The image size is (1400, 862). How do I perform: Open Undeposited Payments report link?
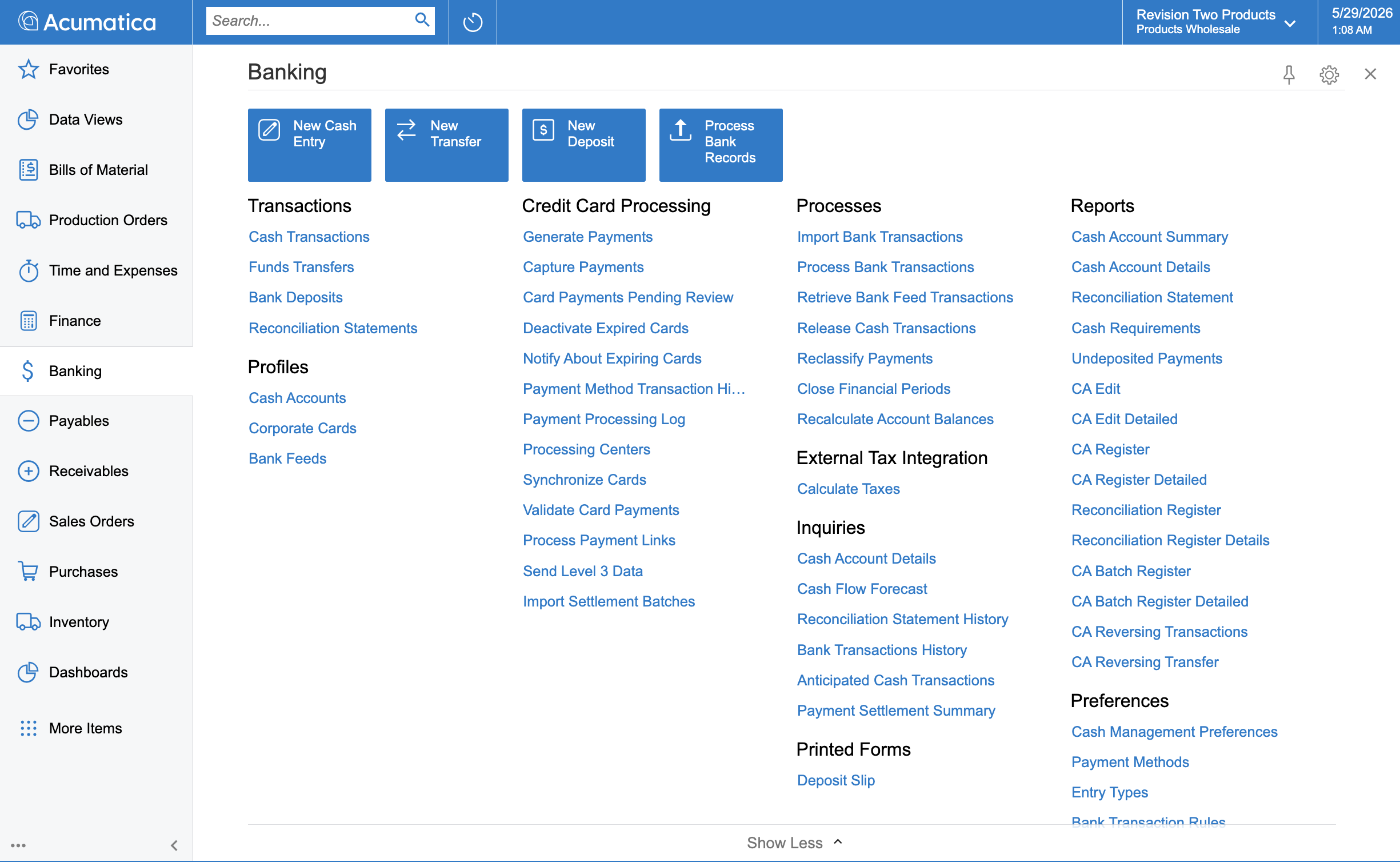(x=1147, y=358)
